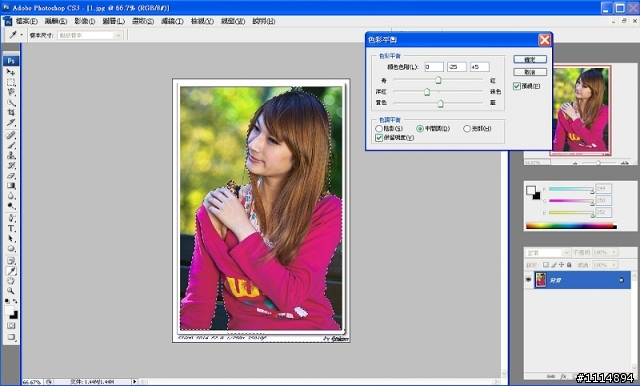
Task: Toggle the Preview checkbox in Color Balance
Action: 517,86
